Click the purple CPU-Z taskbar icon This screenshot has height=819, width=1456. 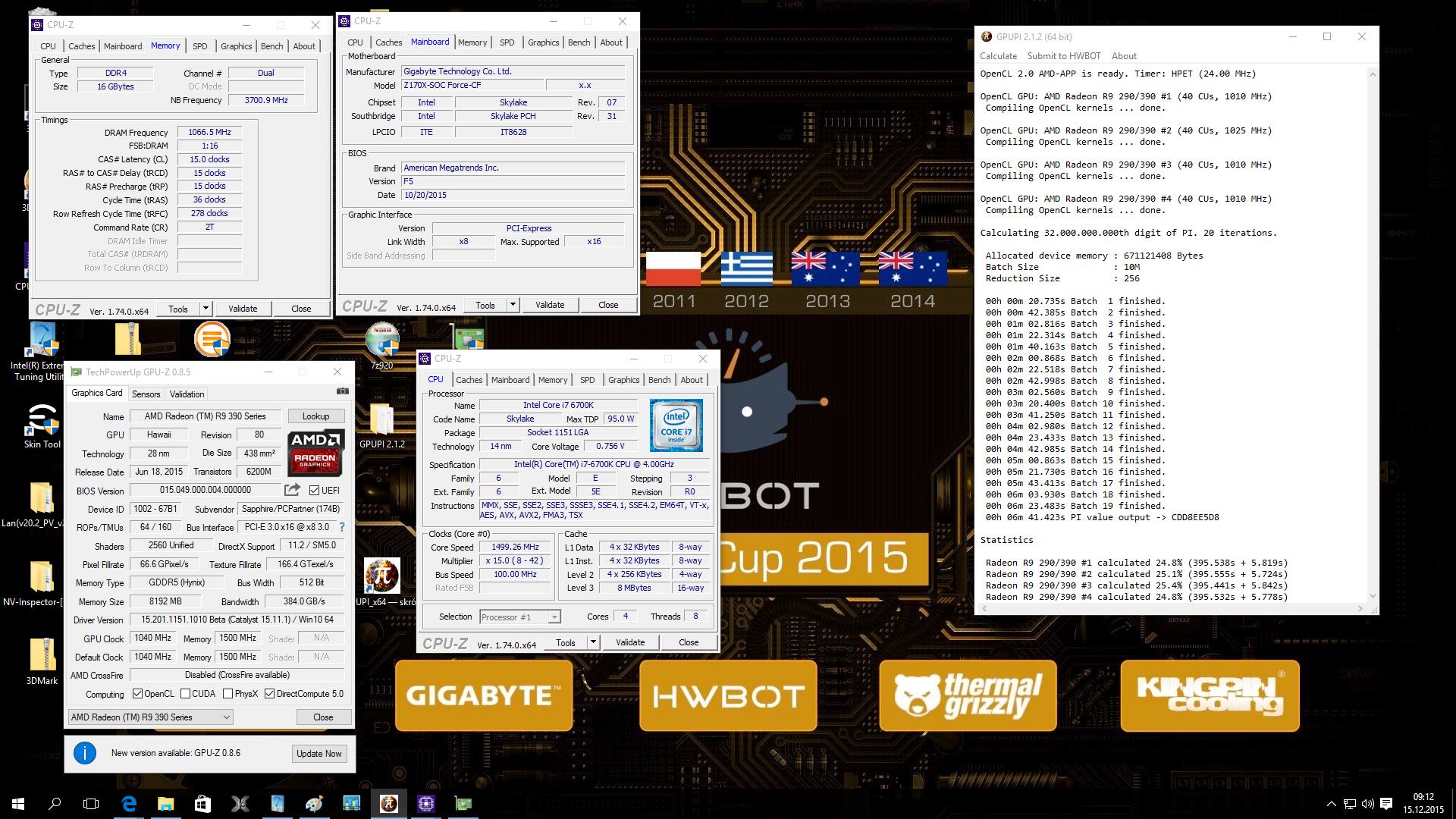coord(425,803)
